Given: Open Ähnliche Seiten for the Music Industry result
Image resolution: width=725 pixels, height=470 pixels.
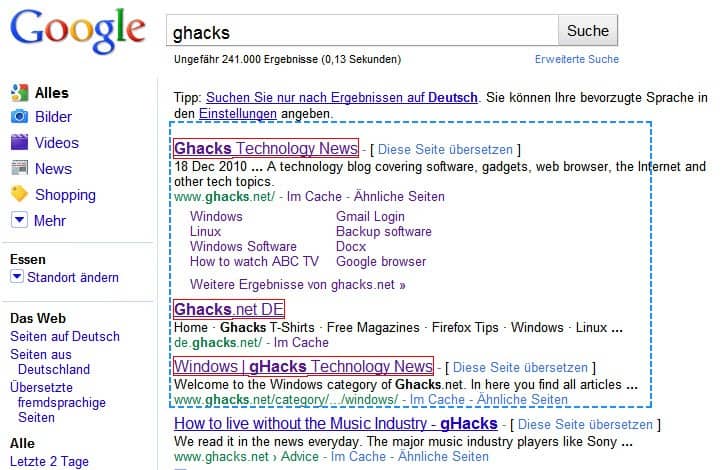Looking at the screenshot, I should click(443, 457).
